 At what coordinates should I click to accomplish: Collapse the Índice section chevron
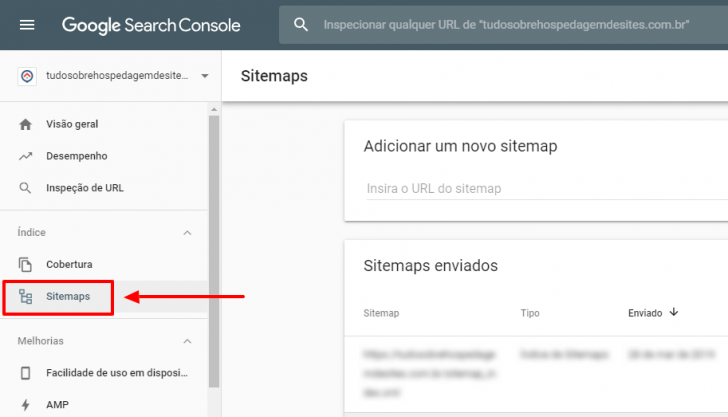[187, 233]
